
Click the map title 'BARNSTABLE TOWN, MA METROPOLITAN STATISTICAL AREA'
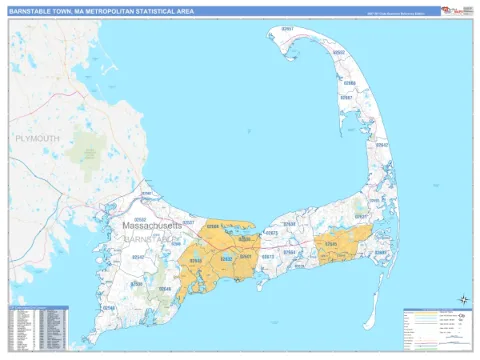[x=101, y=11]
